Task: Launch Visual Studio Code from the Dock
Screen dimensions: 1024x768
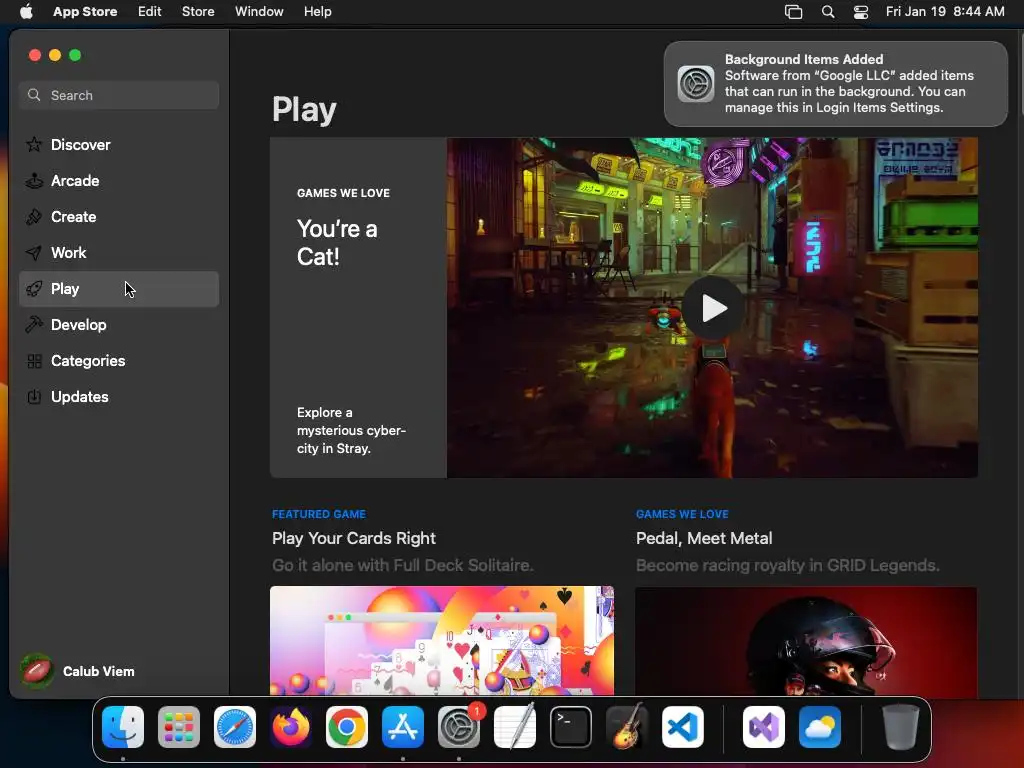Action: [x=682, y=727]
